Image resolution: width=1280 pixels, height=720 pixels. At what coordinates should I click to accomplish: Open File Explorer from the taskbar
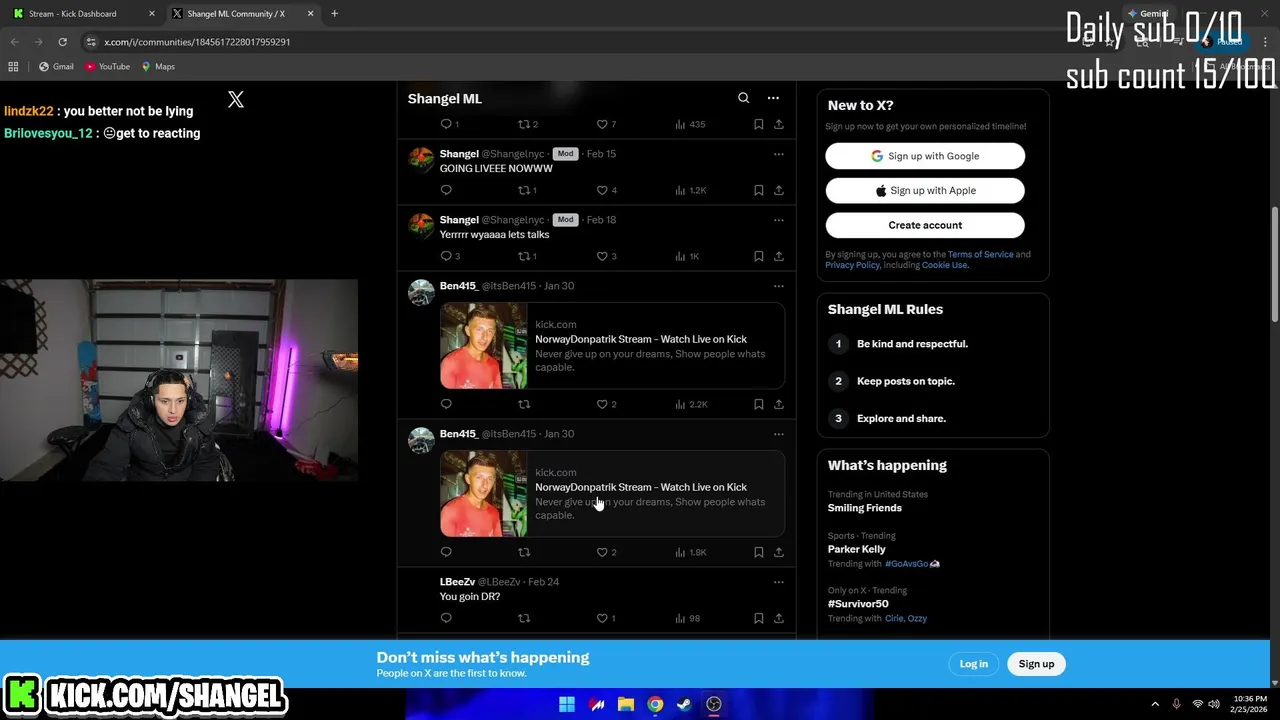(x=626, y=704)
